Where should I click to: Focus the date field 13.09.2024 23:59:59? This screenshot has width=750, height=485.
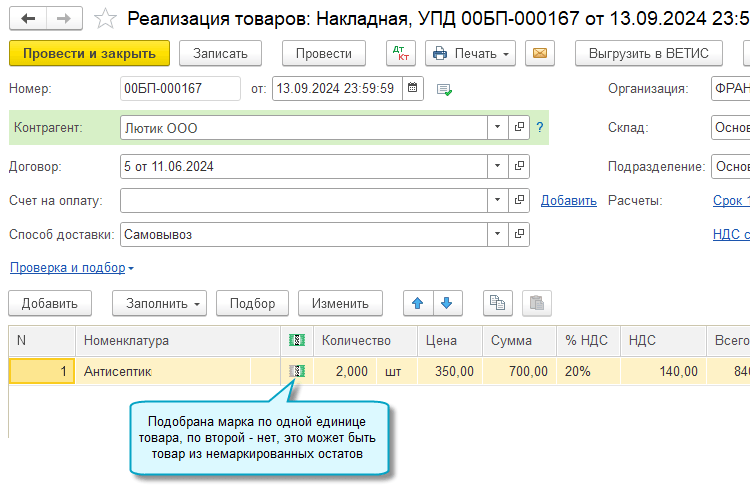(x=337, y=88)
